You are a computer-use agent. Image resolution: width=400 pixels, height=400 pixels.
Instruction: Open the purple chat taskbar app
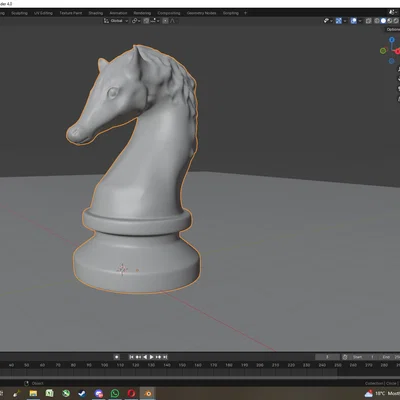pyautogui.click(x=99, y=394)
